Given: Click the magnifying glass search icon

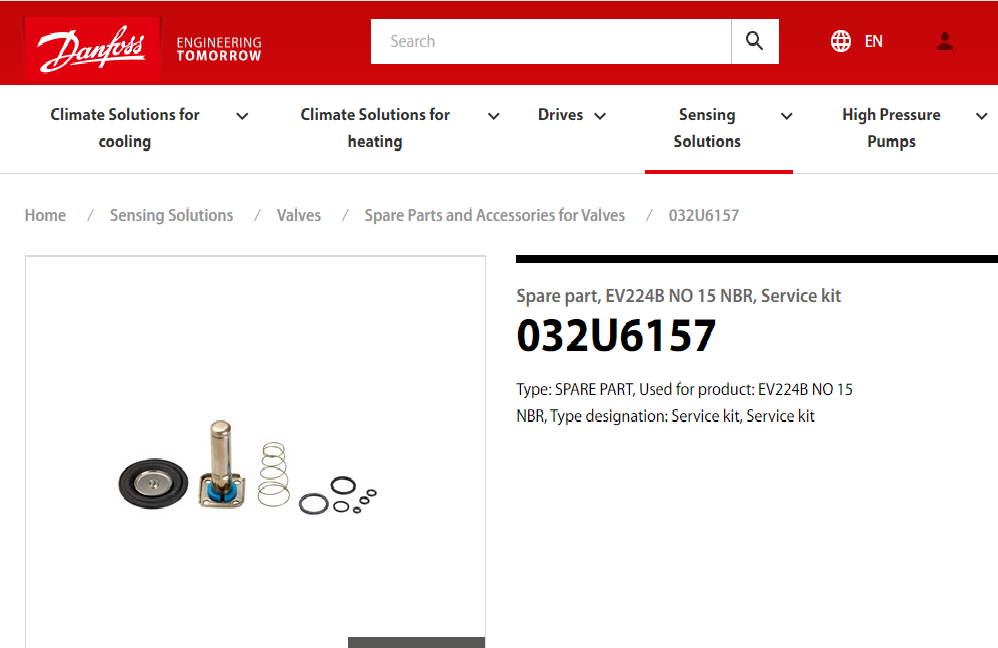Looking at the screenshot, I should coord(755,42).
